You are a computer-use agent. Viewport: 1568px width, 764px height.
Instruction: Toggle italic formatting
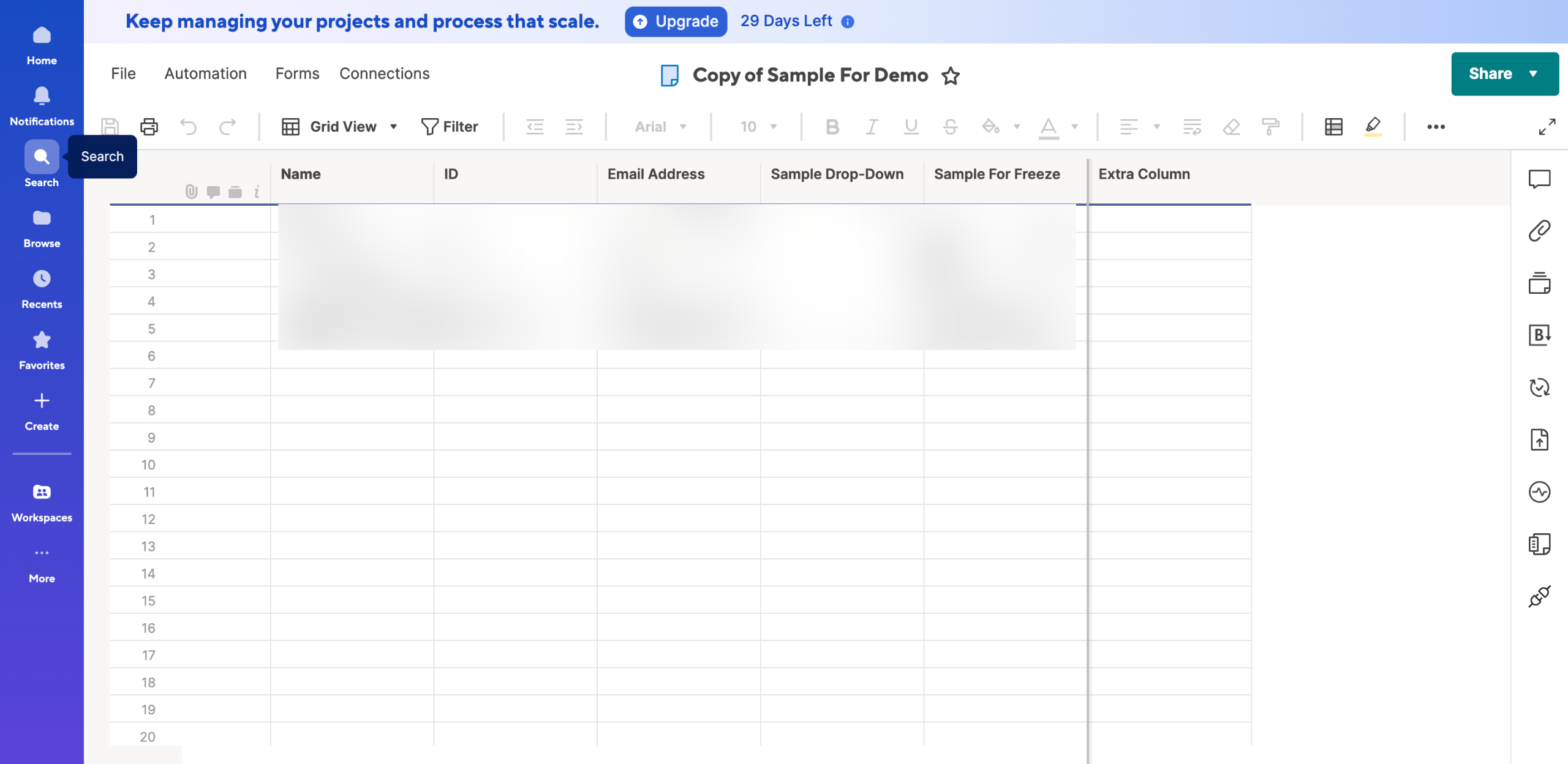(871, 127)
